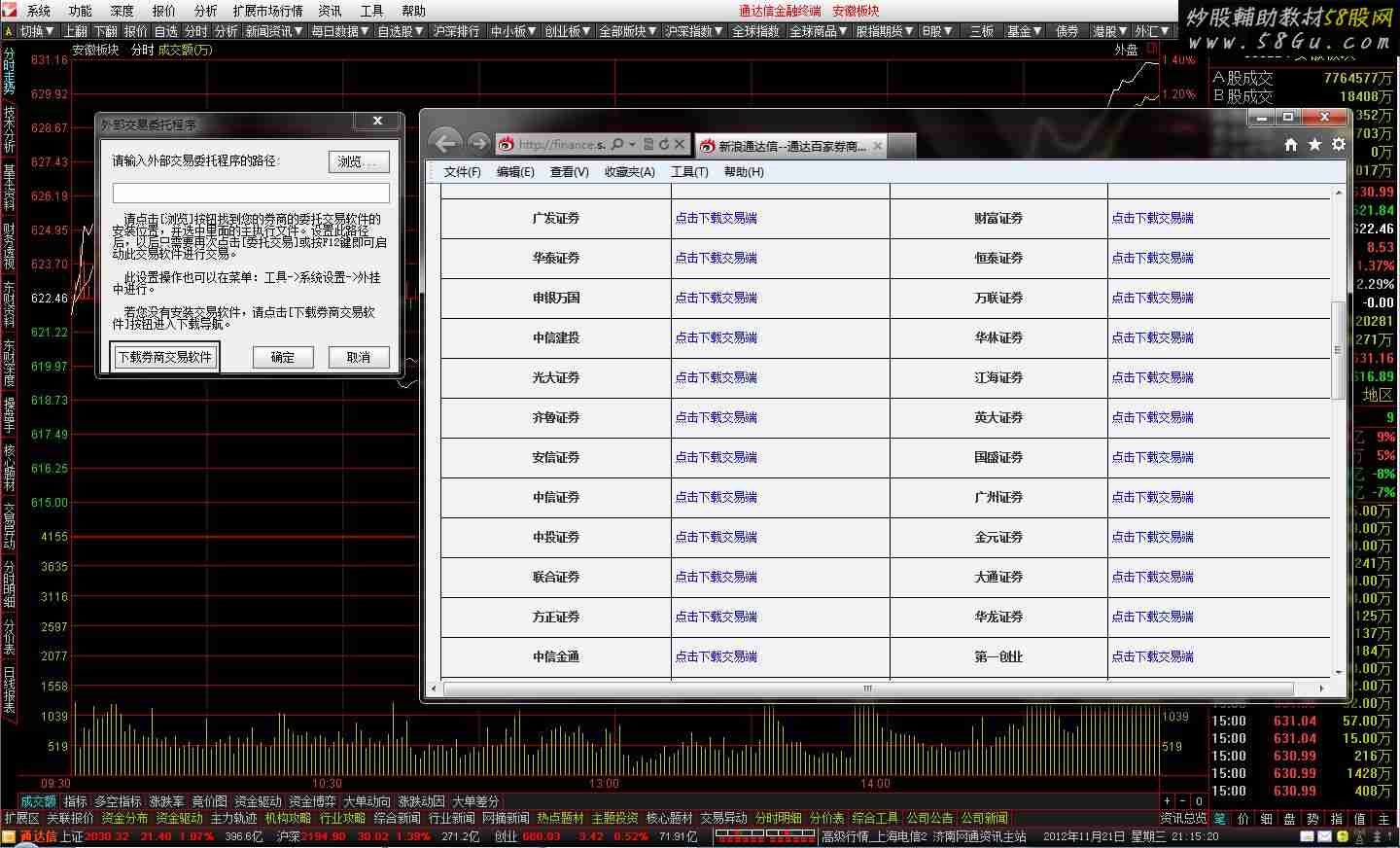Confirm with the 确定 button
This screenshot has height=848, width=1400.
point(283,357)
